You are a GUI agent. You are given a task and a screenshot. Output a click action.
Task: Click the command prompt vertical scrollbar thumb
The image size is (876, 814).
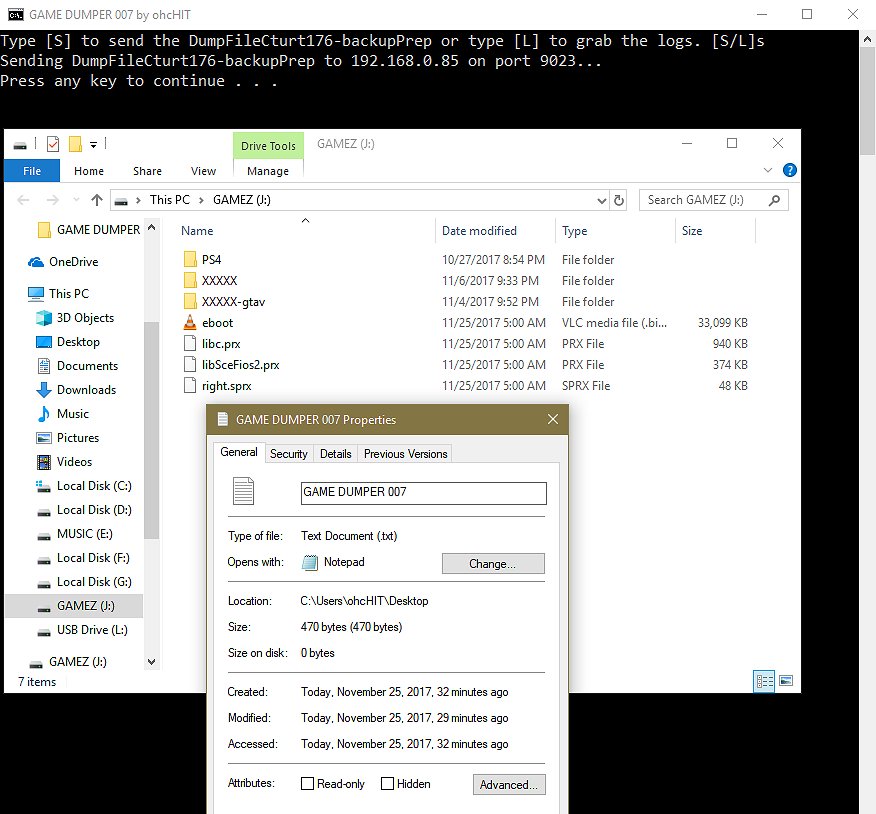pos(867,99)
